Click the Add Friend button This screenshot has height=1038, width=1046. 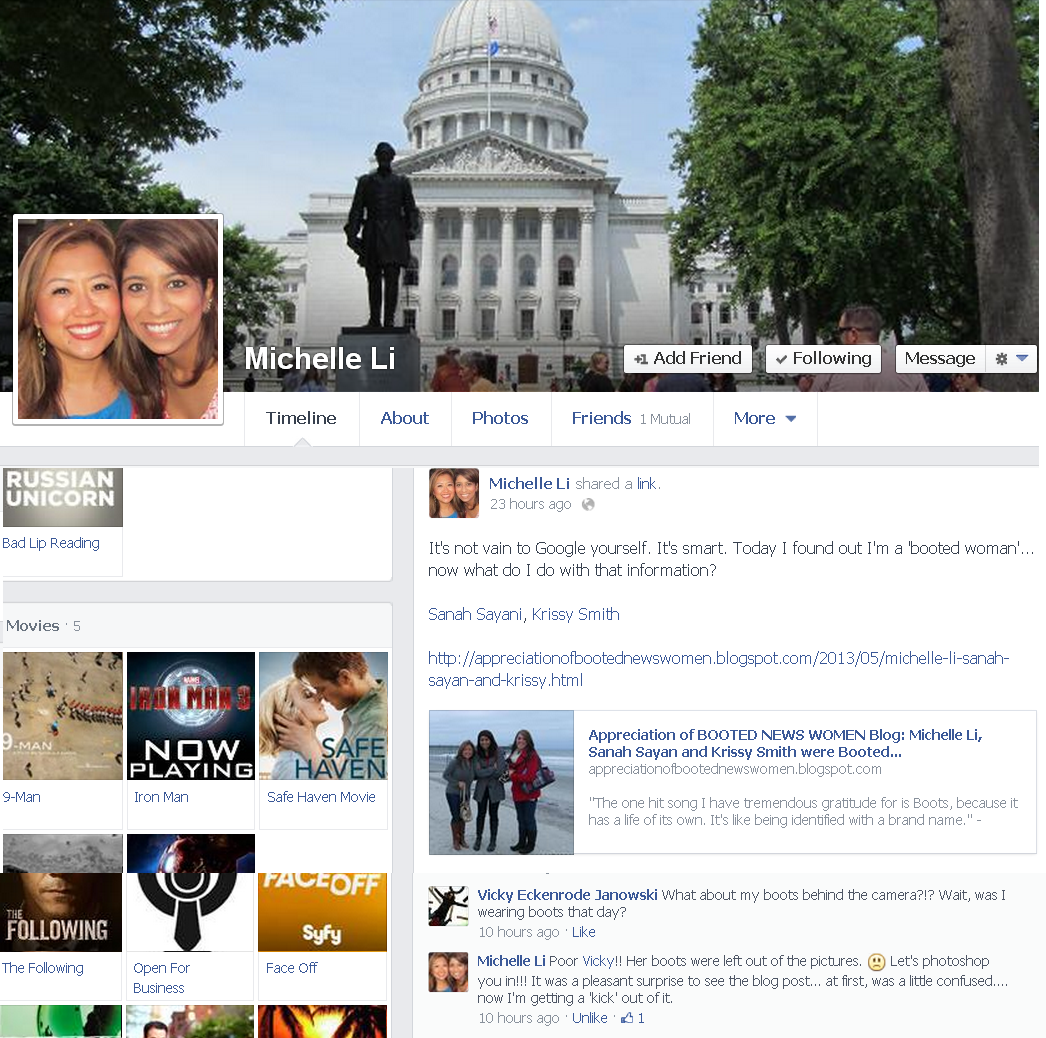[688, 359]
